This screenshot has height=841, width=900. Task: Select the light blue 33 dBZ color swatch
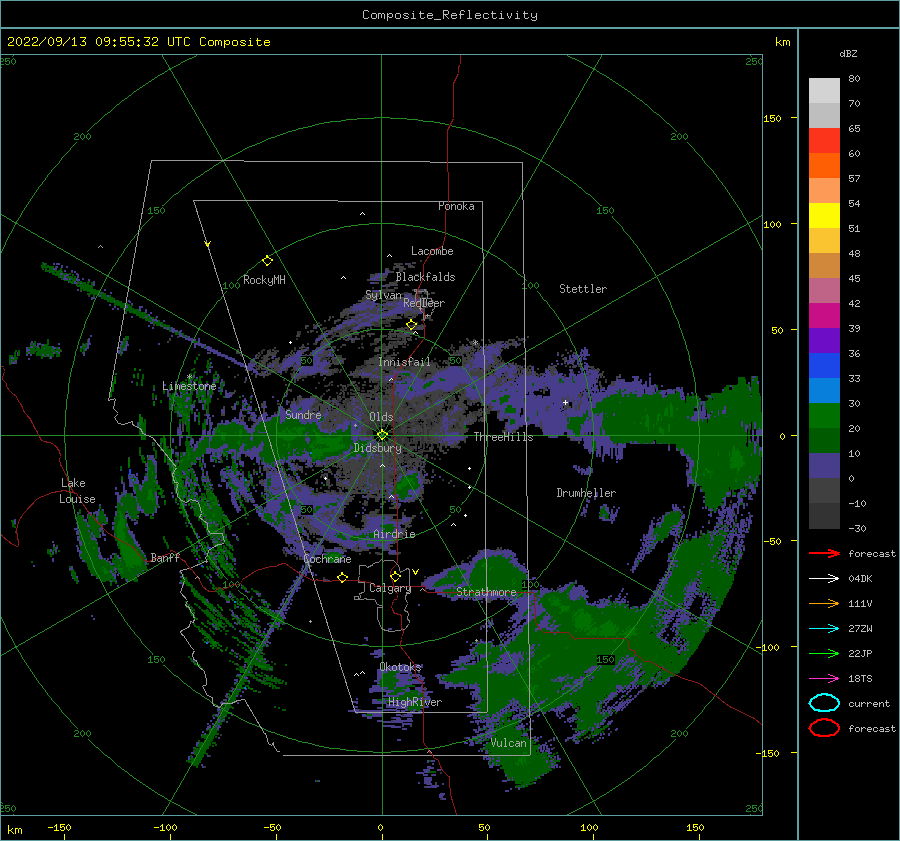(x=824, y=390)
